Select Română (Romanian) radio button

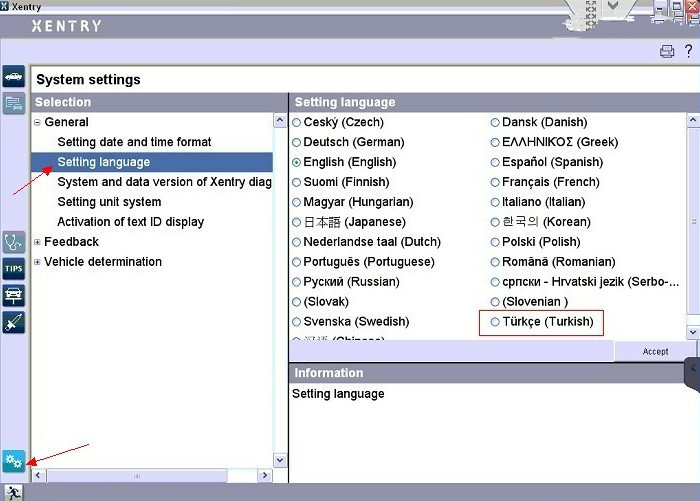495,262
